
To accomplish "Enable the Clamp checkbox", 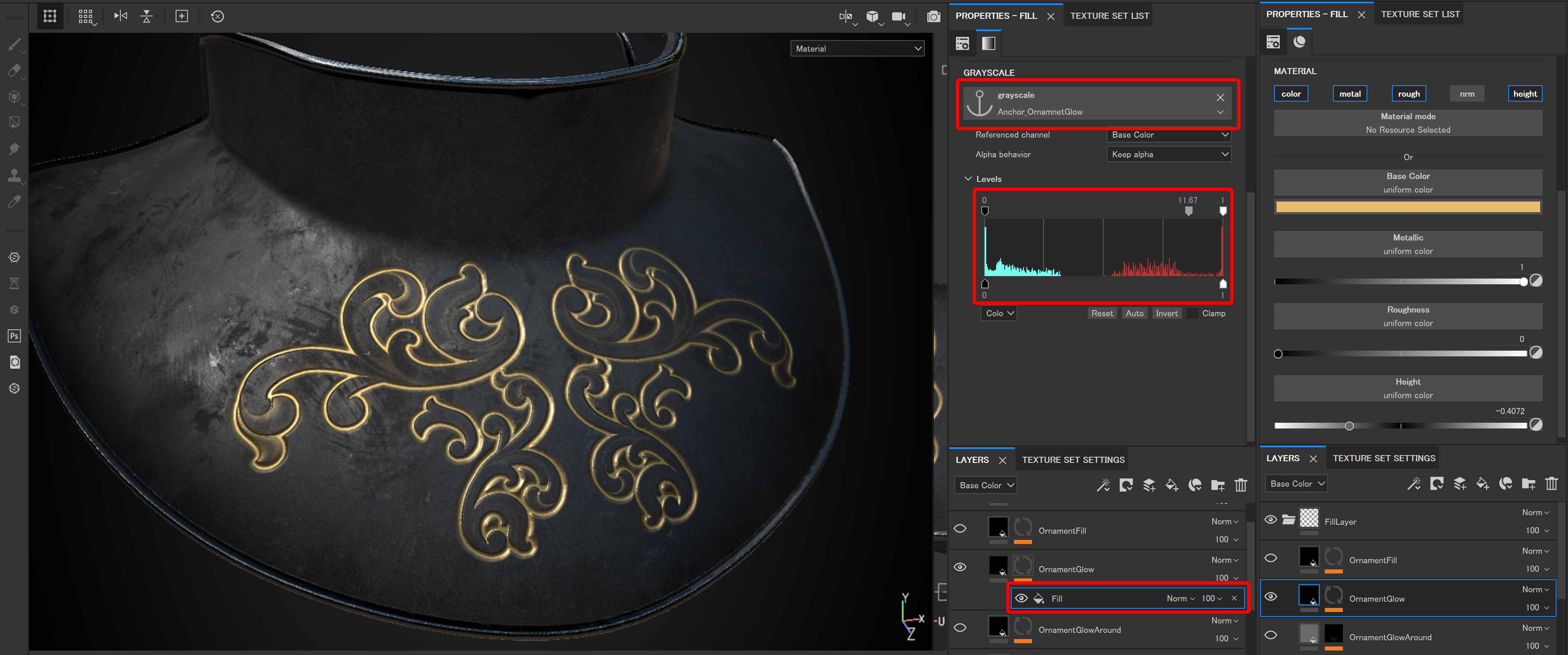I will 1193,313.
